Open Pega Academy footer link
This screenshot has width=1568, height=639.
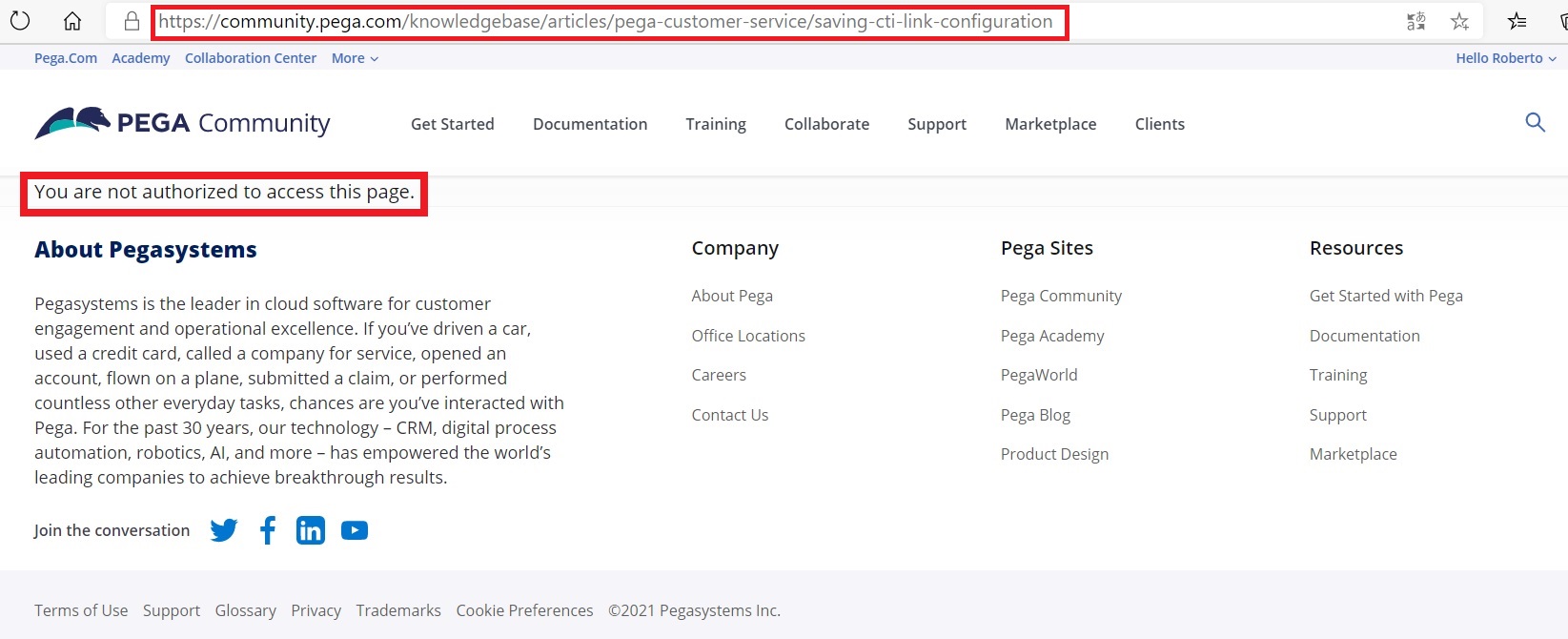point(1052,336)
